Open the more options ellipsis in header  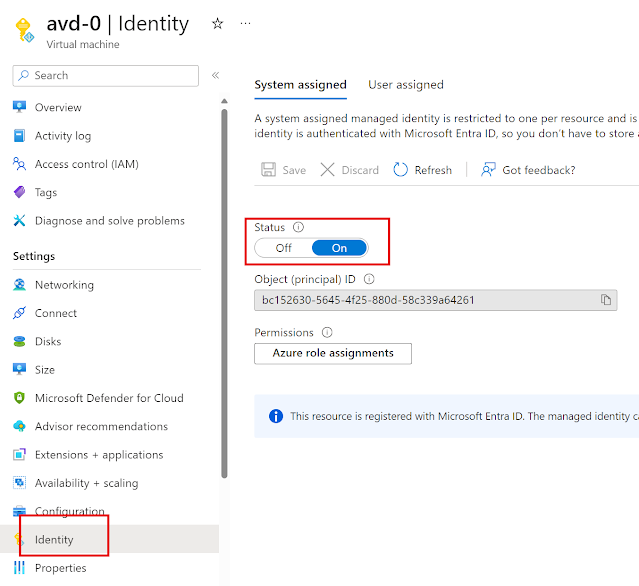[245, 24]
